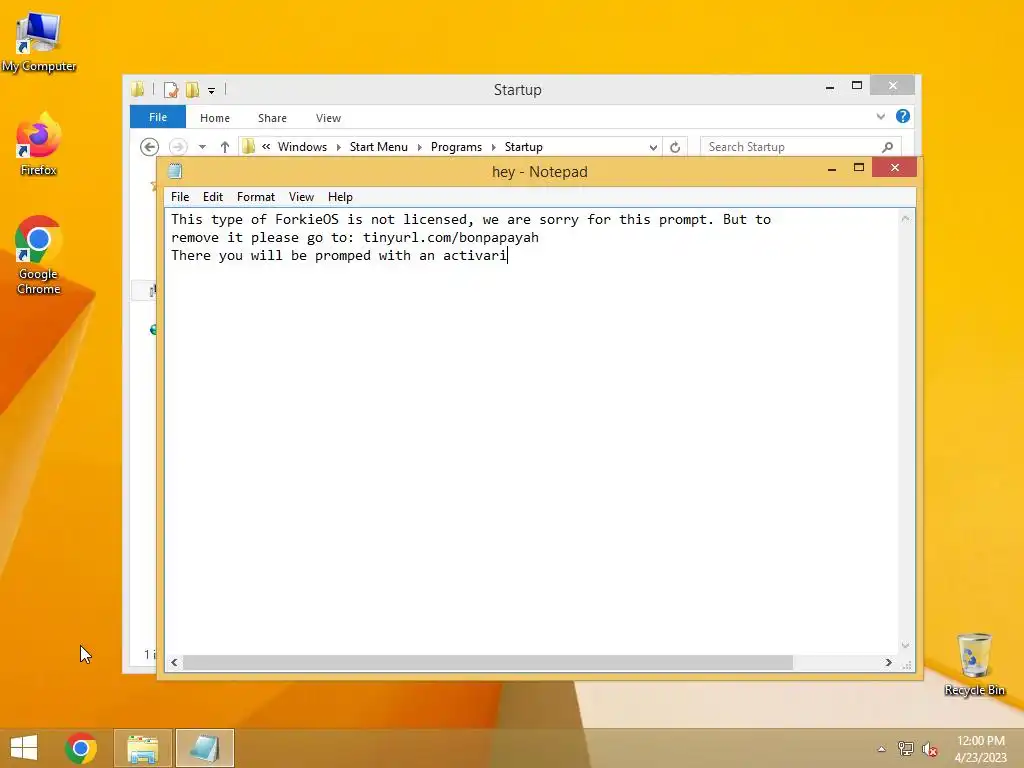This screenshot has height=768, width=1024.
Task: Expand overflow chevrons in address bar
Action: click(x=266, y=147)
